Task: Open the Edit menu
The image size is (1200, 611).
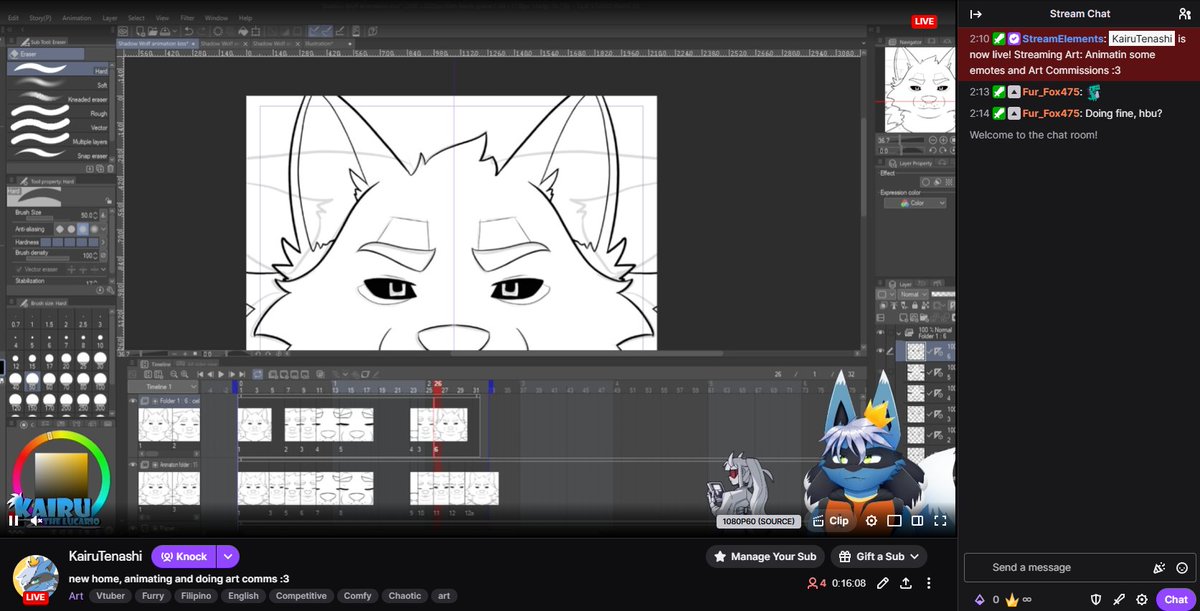Action: (x=13, y=18)
